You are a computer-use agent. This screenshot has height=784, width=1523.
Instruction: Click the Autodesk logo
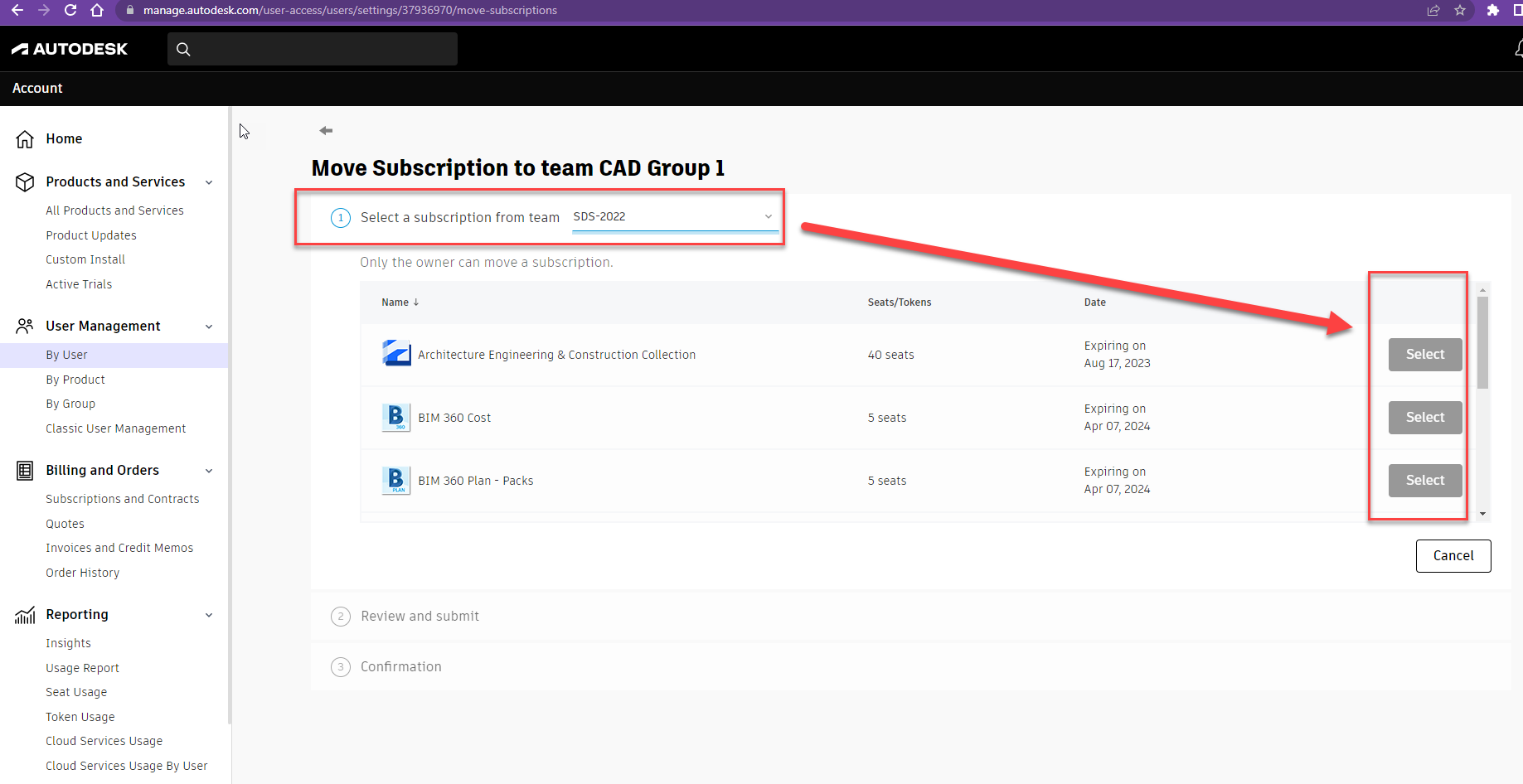click(x=70, y=49)
